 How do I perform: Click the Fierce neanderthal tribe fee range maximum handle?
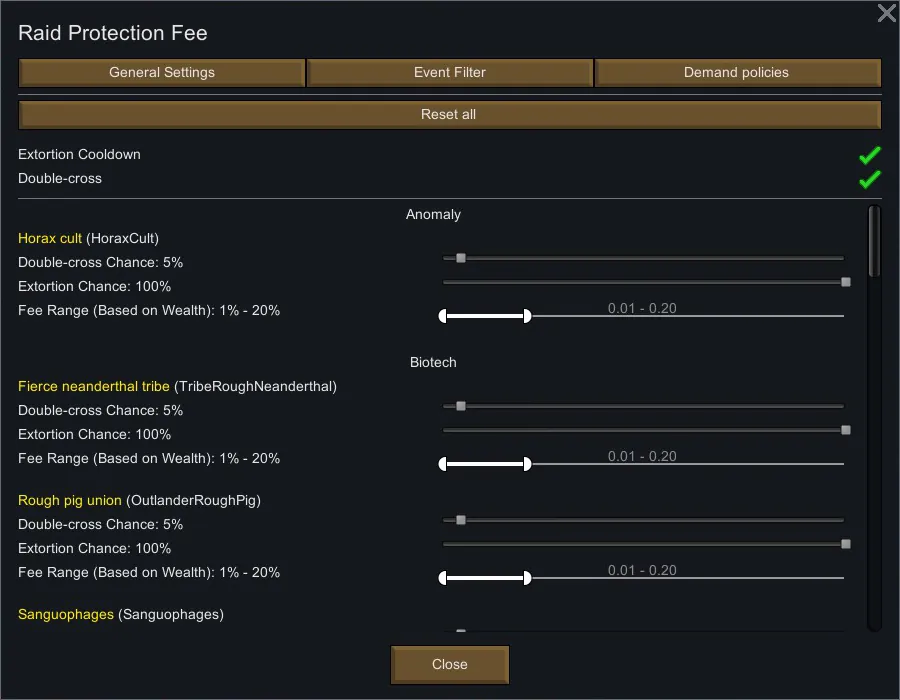527,464
